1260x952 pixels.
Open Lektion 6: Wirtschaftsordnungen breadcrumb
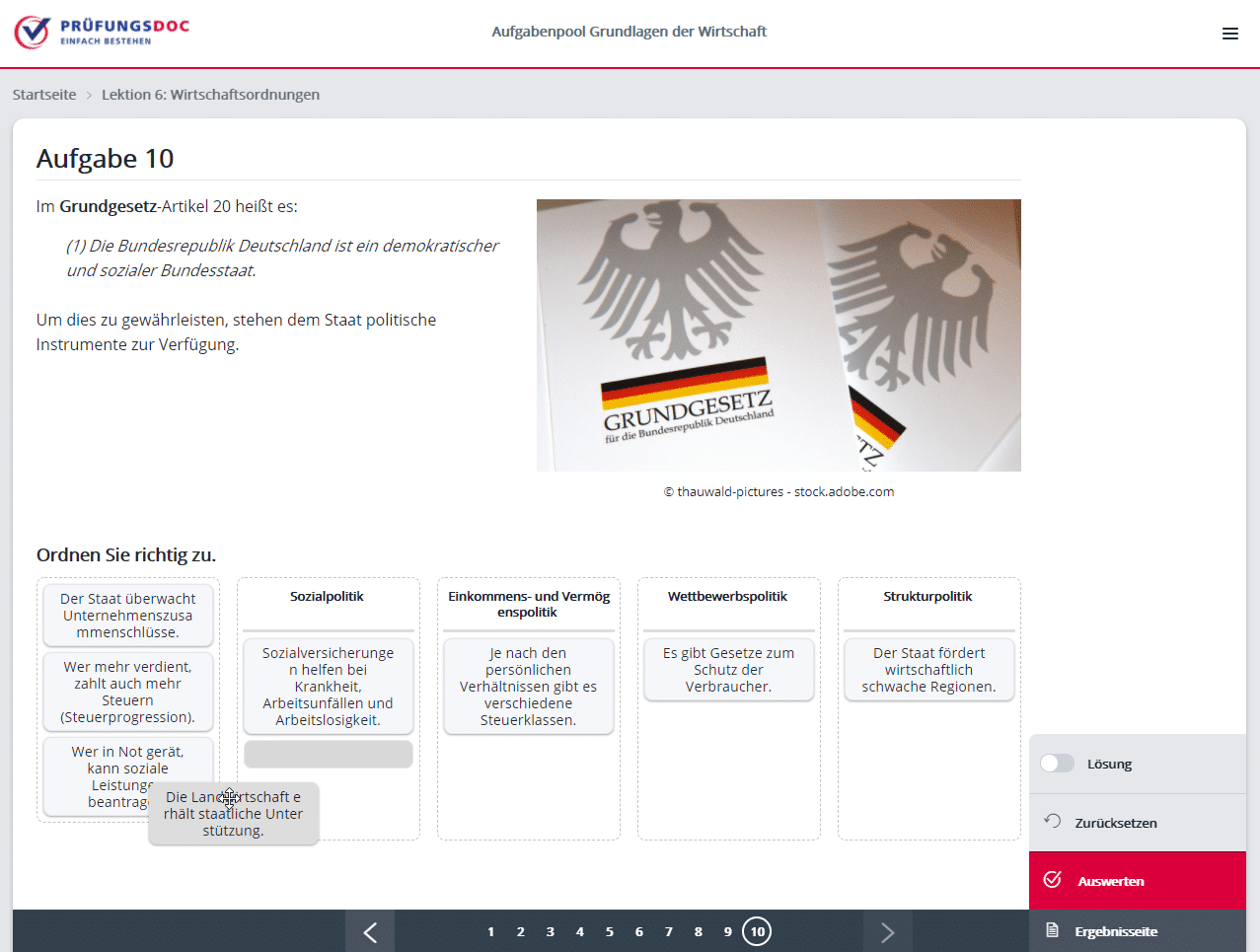point(210,95)
